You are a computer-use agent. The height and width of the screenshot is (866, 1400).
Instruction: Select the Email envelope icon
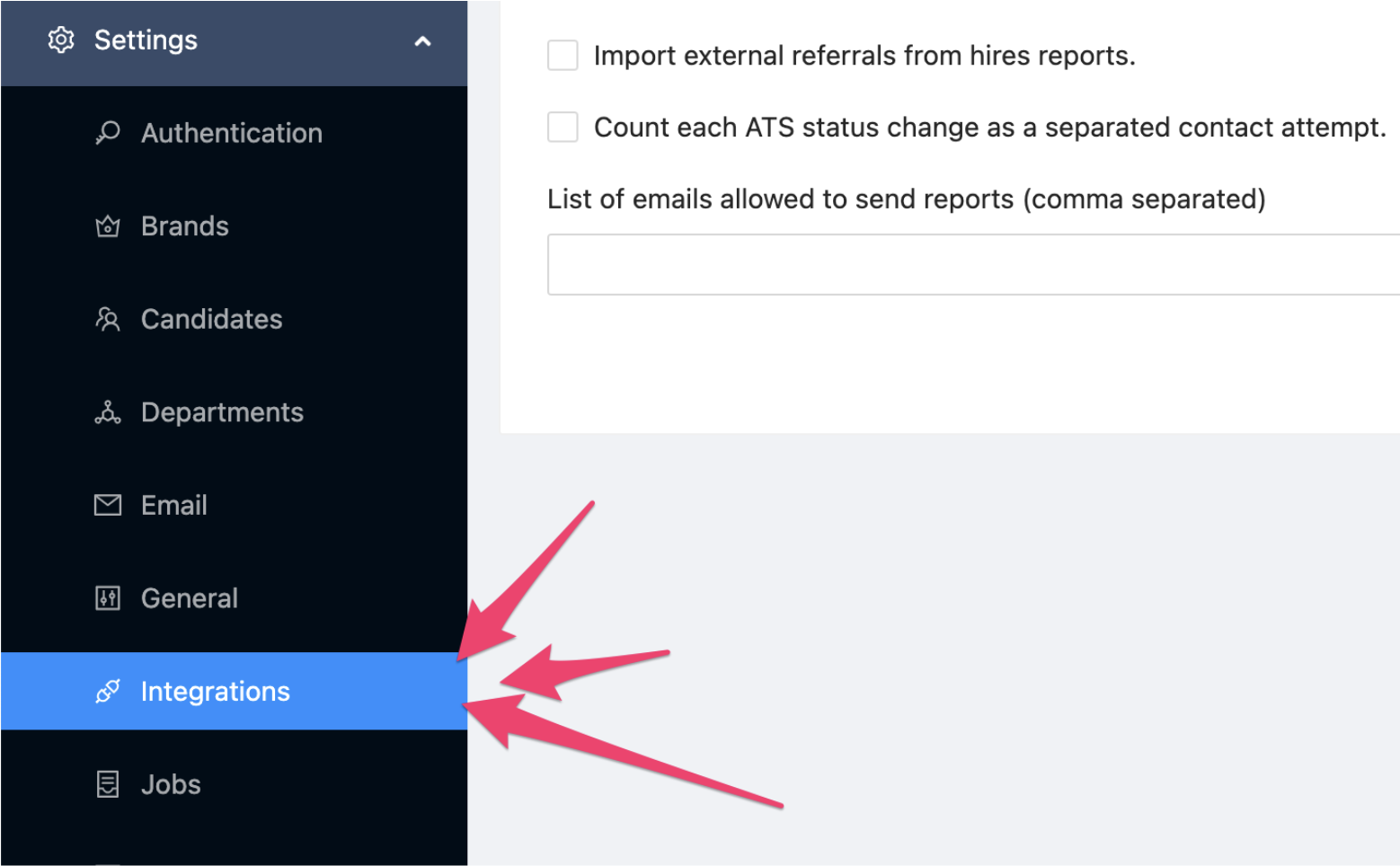coord(107,505)
